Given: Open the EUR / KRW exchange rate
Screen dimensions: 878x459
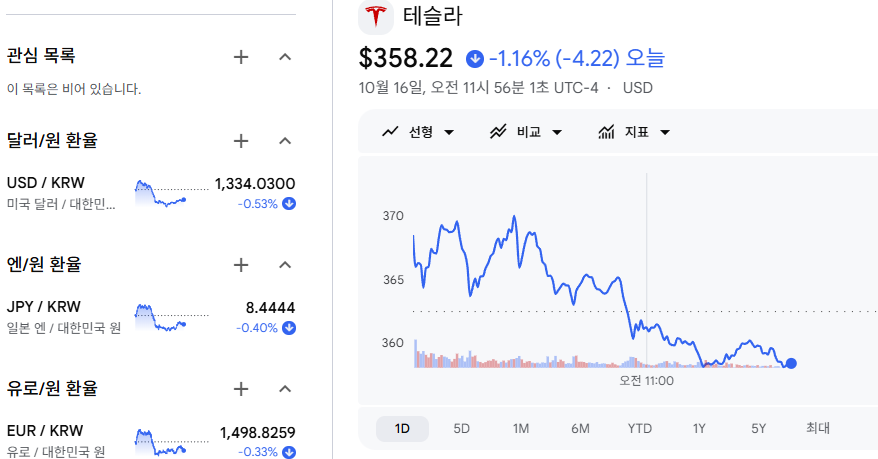Looking at the screenshot, I should pos(151,441).
